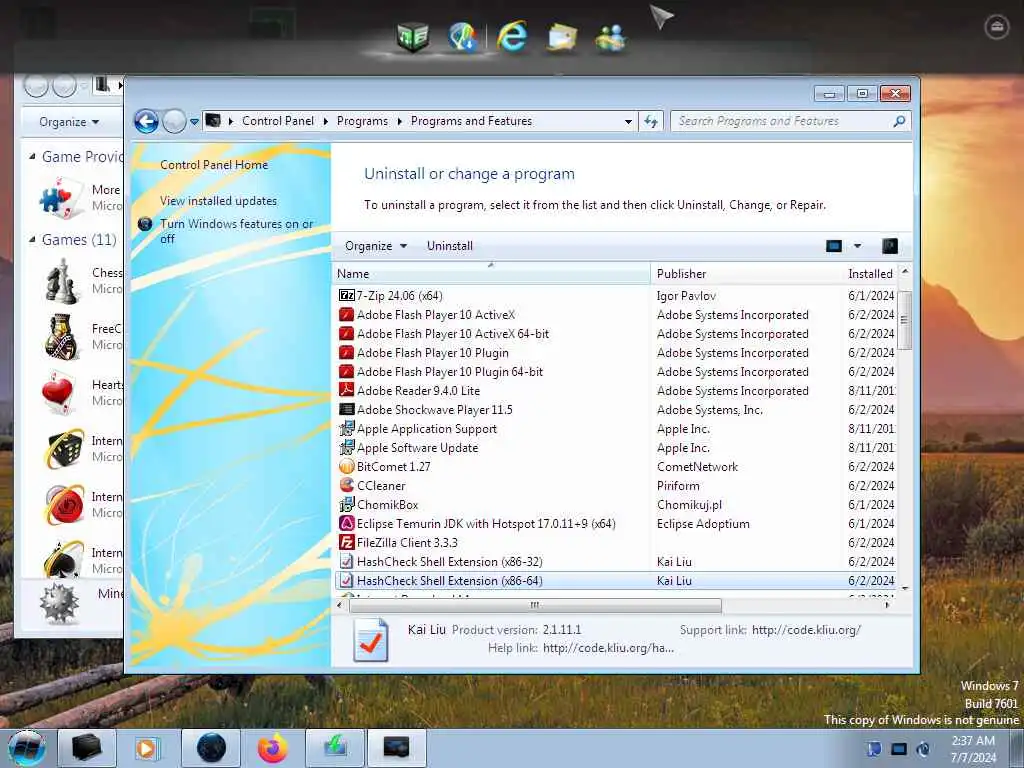
Task: Open the mail envelope icon in the top dock
Action: coord(562,37)
